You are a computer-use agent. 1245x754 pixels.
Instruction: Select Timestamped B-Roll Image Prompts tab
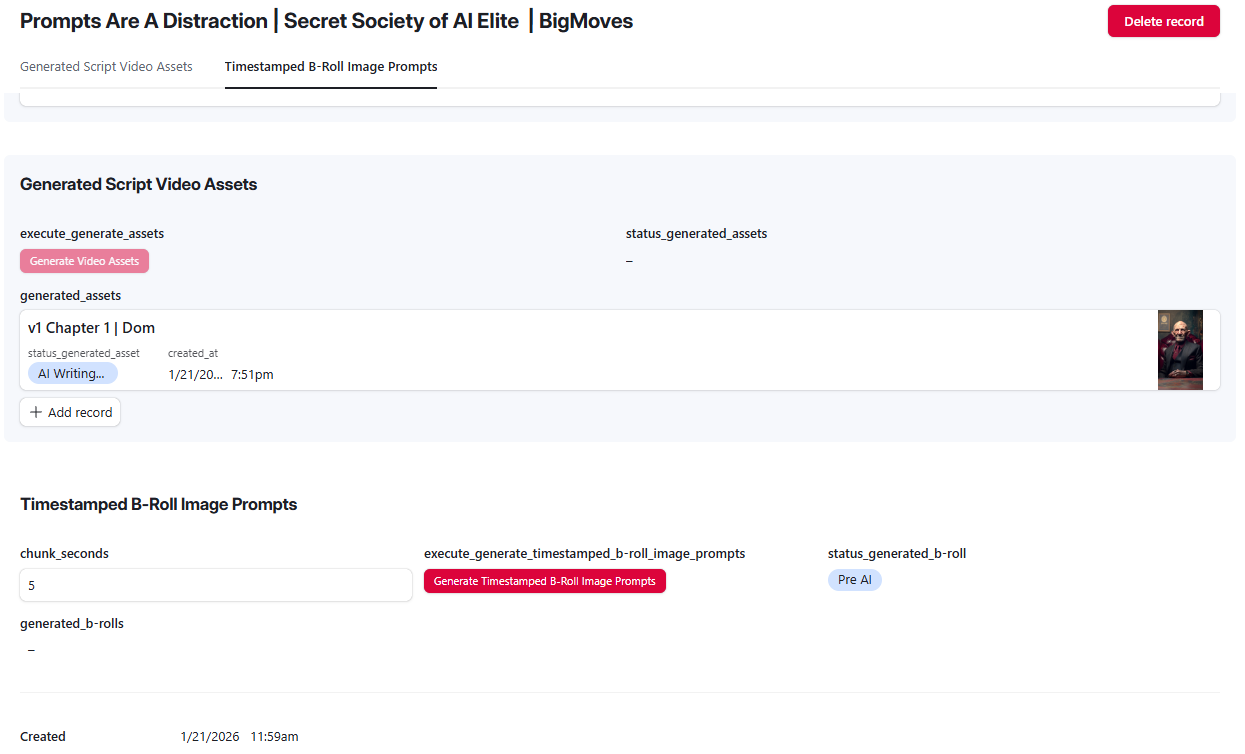point(331,67)
